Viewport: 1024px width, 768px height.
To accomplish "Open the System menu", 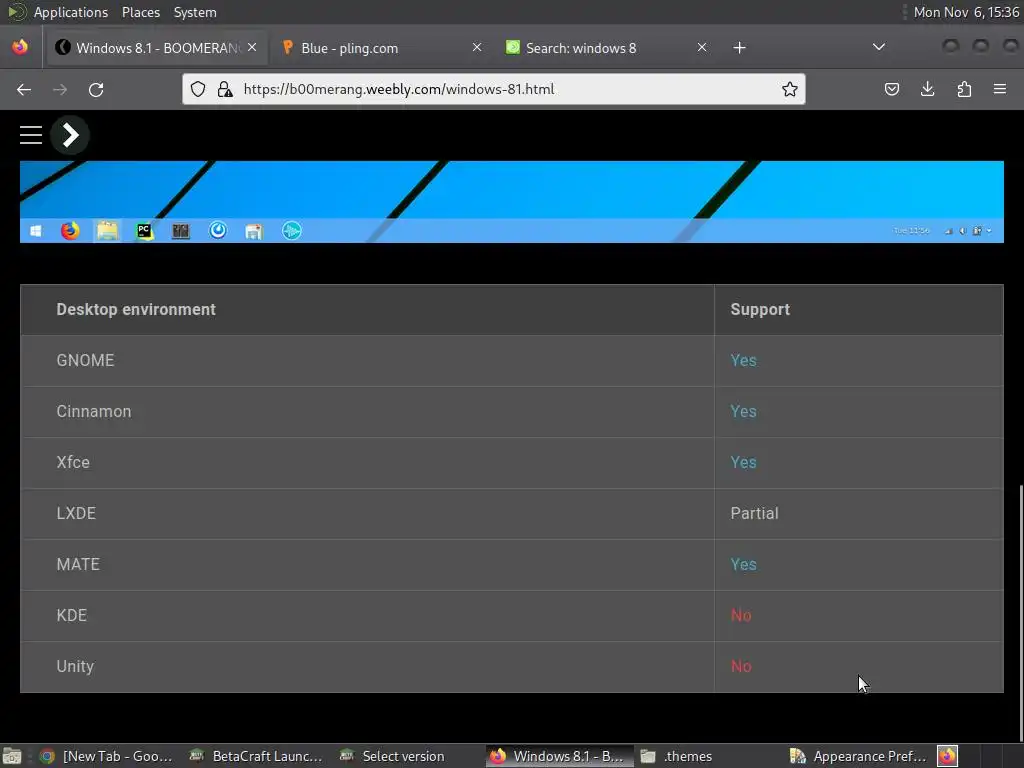I will (195, 12).
